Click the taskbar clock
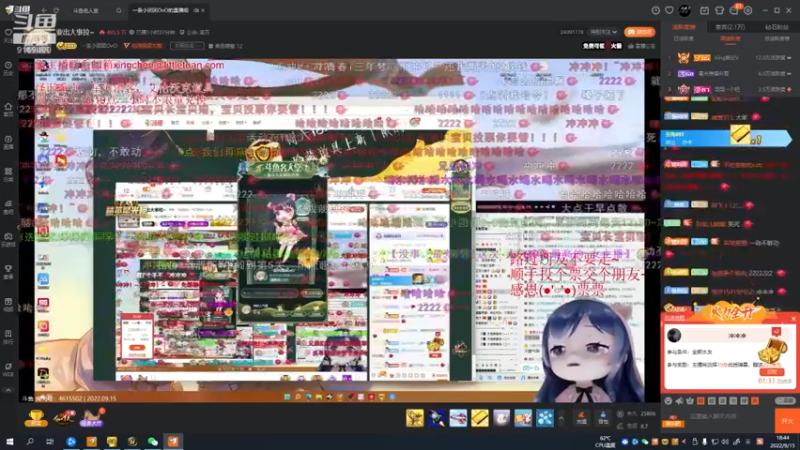Image resolution: width=800 pixels, height=450 pixels. coord(782,441)
